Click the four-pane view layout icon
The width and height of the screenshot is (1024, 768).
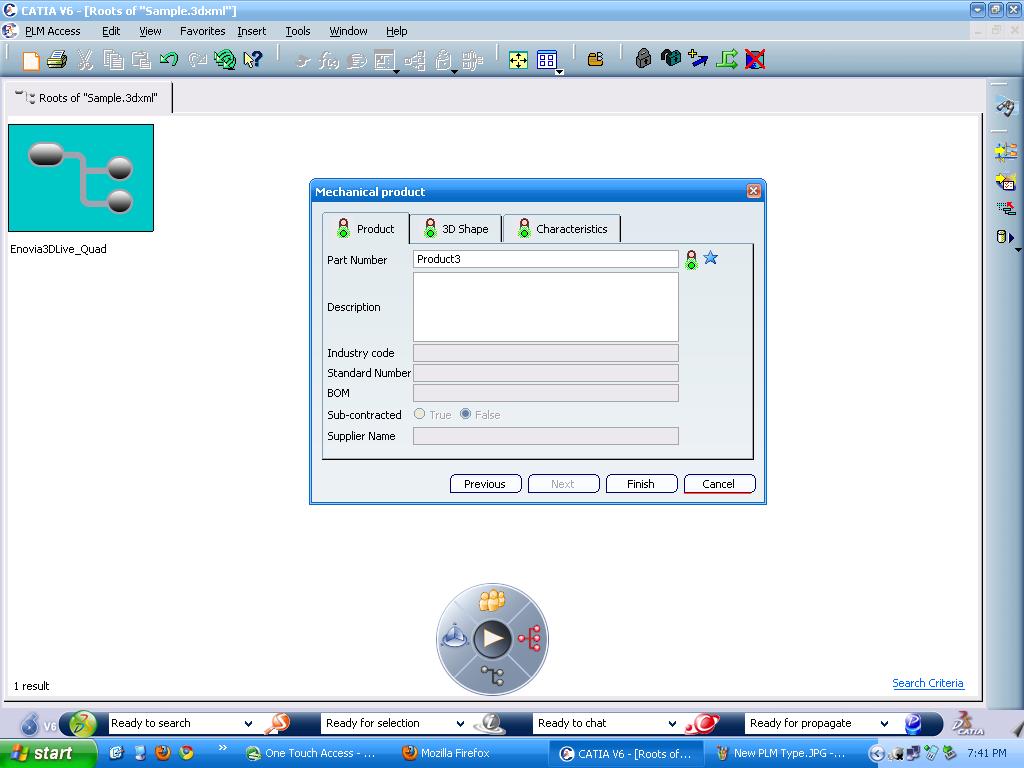tap(547, 60)
